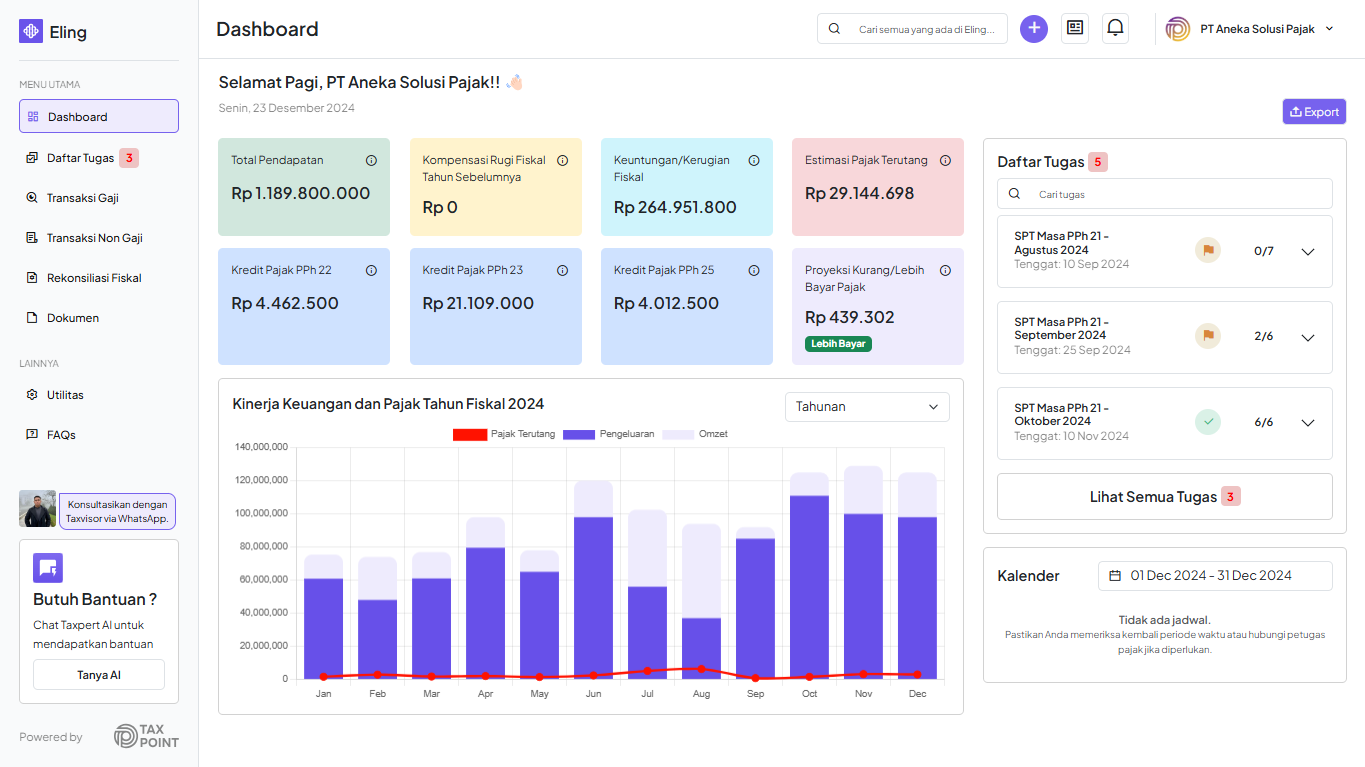Viewport: 1365px width, 767px height.
Task: Click the Rp 29.144.698 value
Action: point(860,193)
